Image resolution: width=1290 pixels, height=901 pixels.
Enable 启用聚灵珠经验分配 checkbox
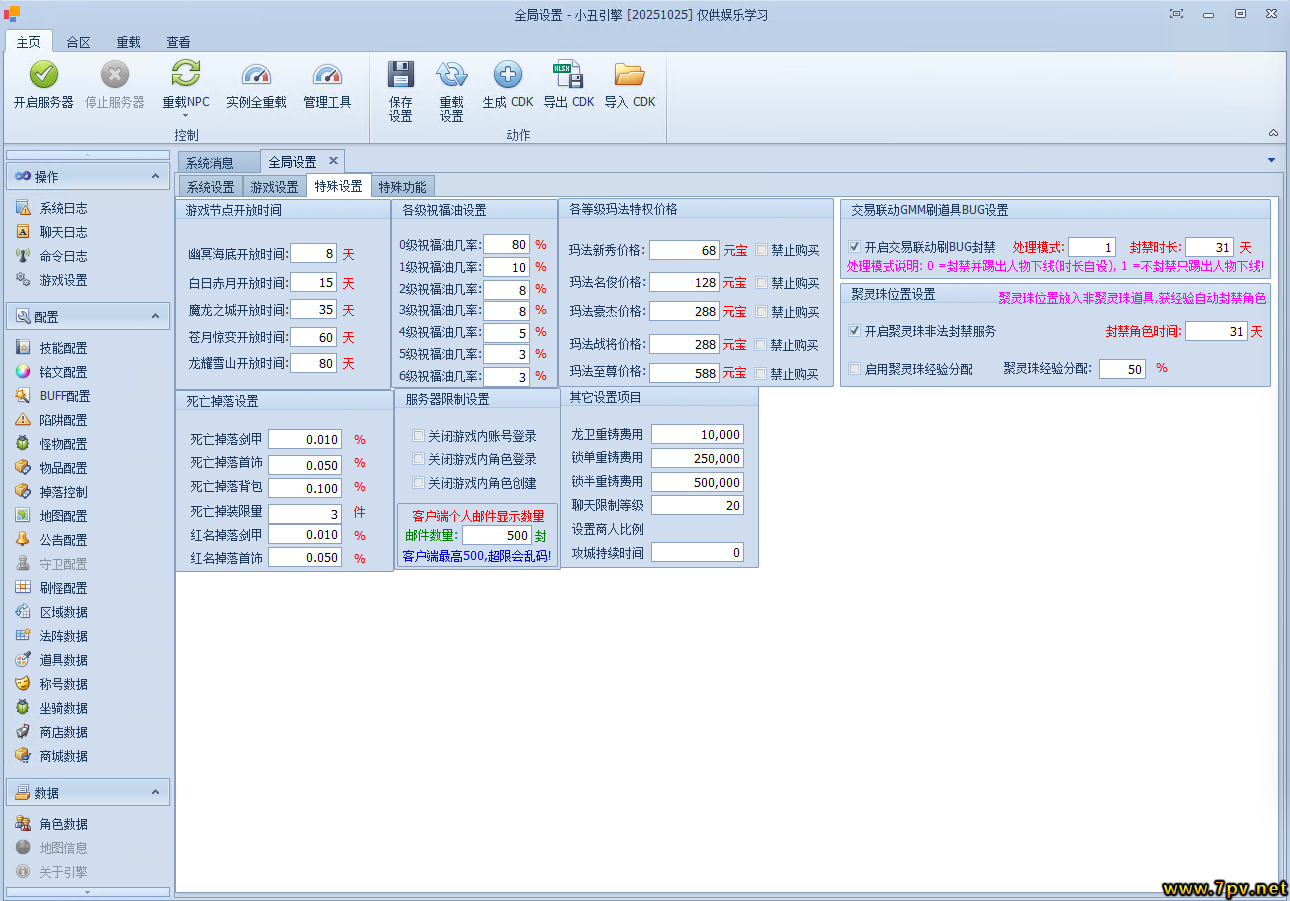pos(854,369)
